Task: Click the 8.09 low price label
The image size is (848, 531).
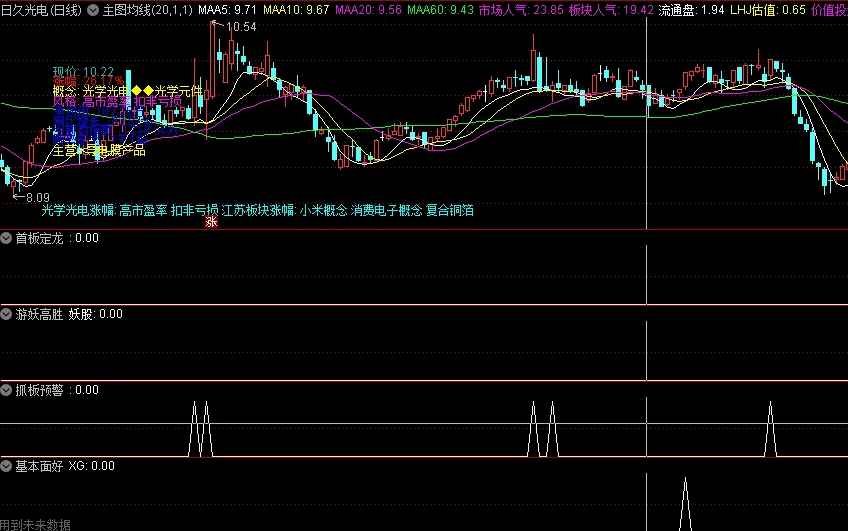Action: 37,197
